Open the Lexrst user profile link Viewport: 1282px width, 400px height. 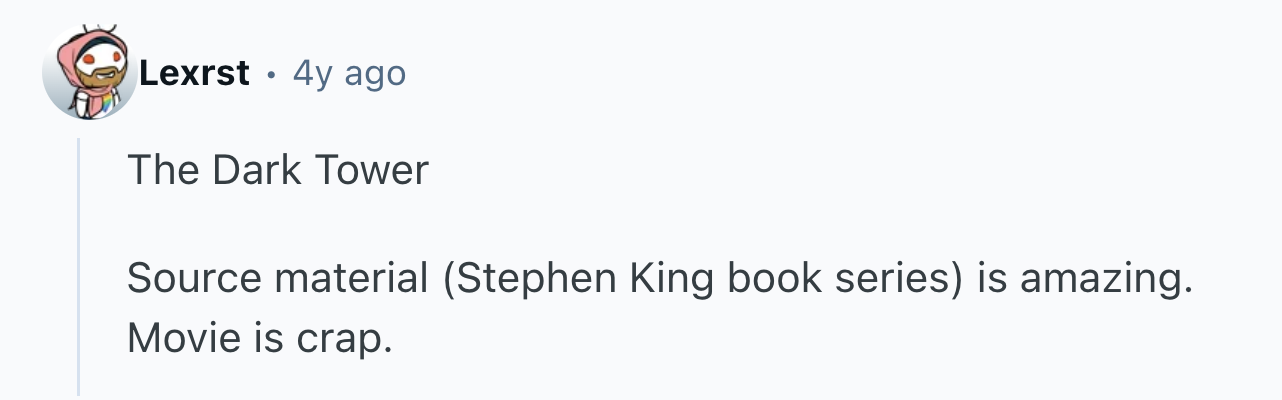coord(194,73)
